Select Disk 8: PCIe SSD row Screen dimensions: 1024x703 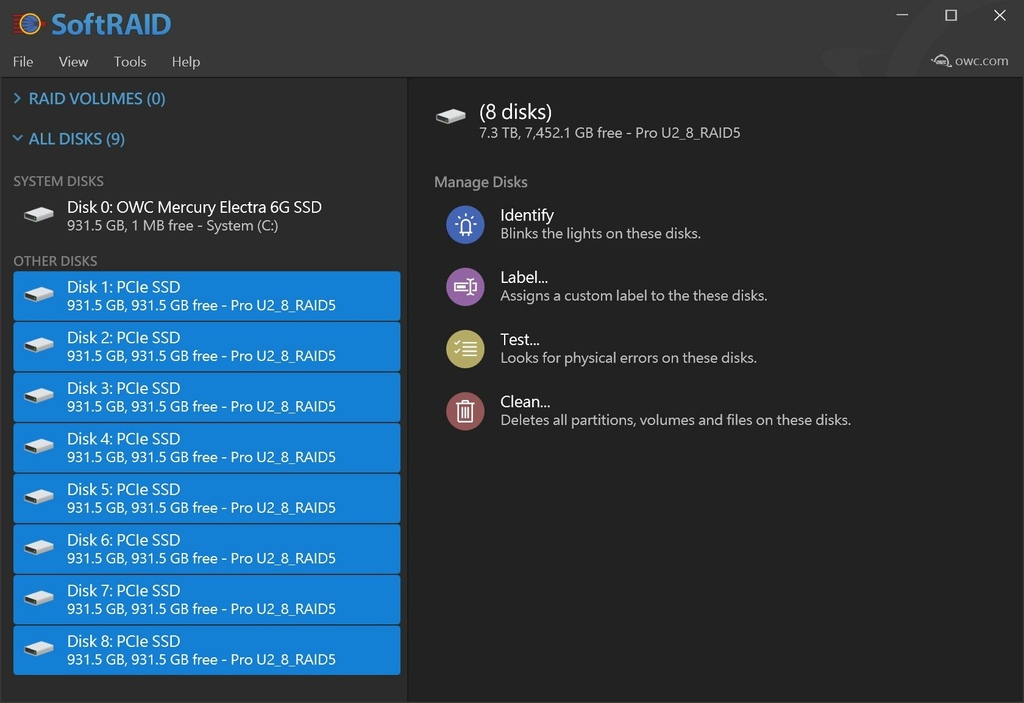coord(206,650)
